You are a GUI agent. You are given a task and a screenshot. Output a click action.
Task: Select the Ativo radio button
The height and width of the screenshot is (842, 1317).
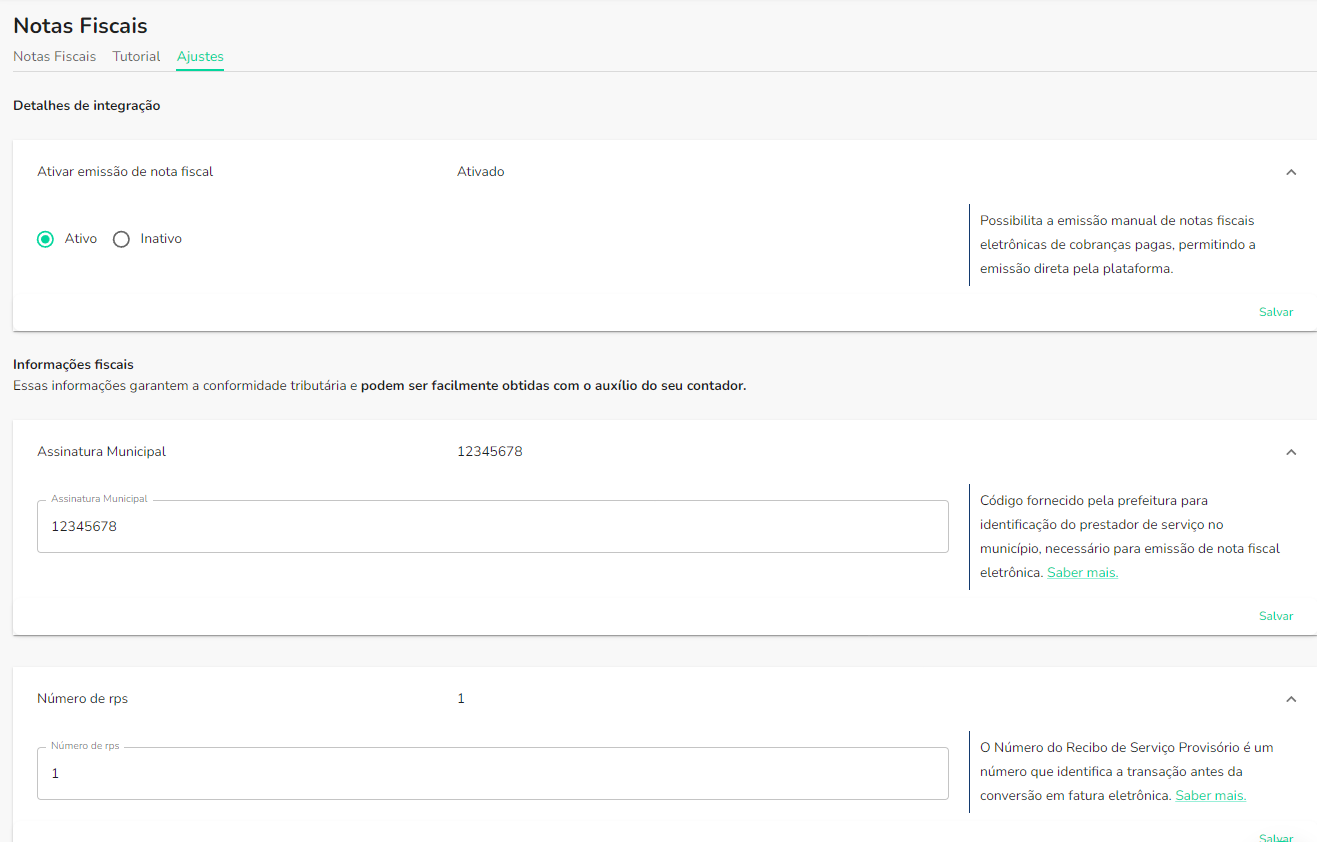[x=45, y=239]
